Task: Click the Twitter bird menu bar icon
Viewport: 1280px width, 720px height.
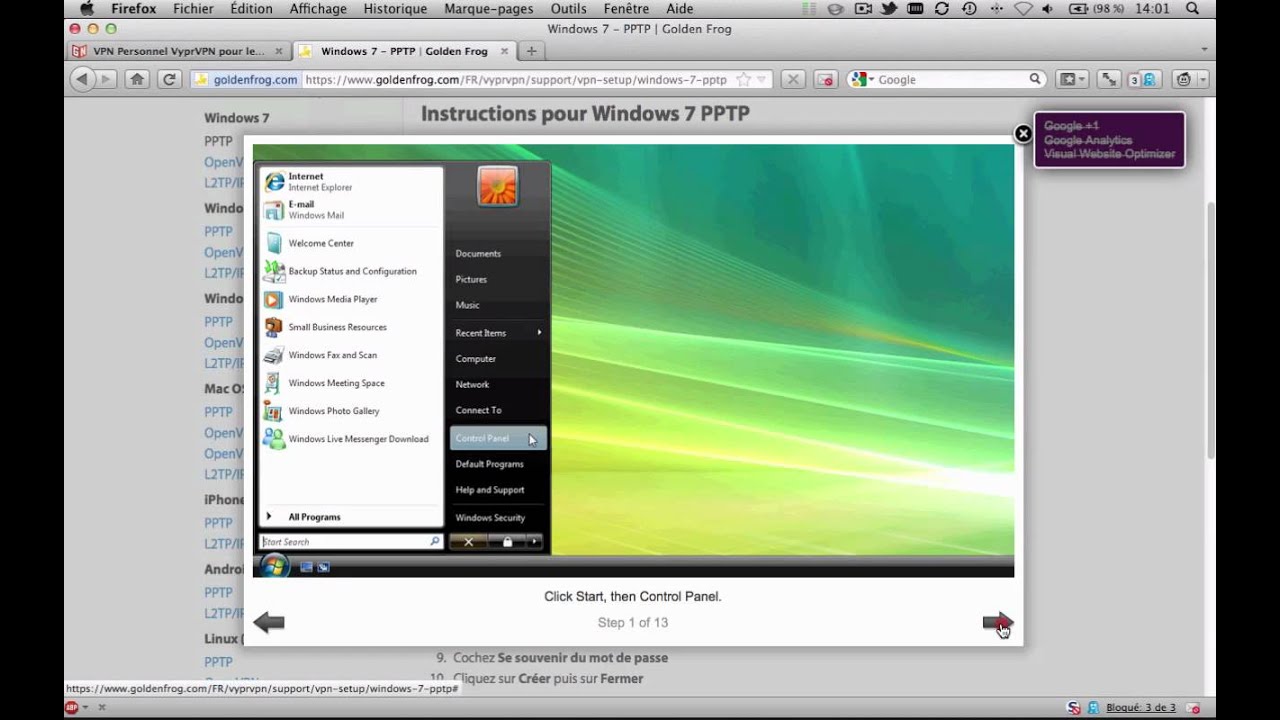Action: [x=889, y=9]
